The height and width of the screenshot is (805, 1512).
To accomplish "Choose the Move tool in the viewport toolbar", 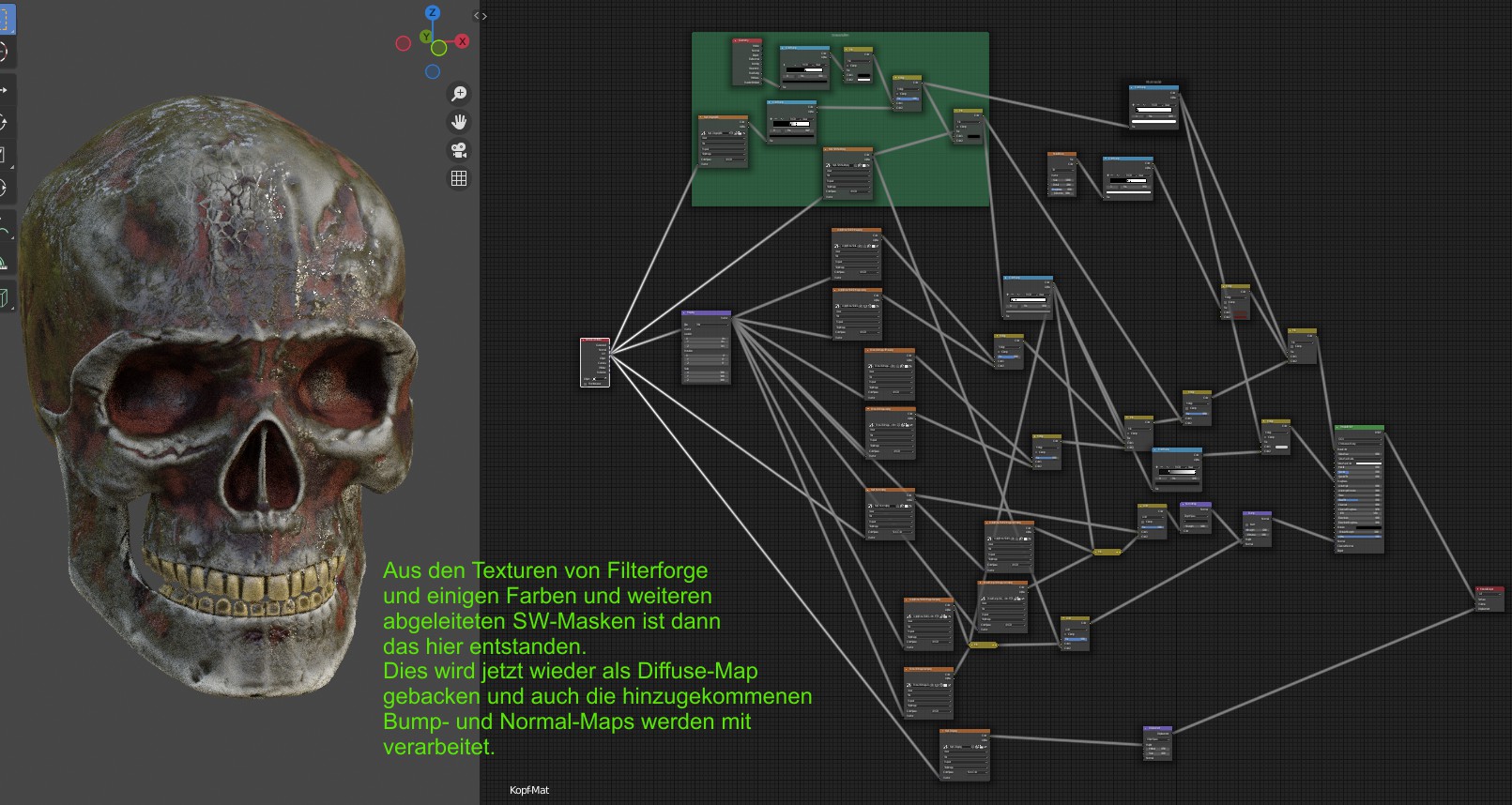I will [6, 90].
